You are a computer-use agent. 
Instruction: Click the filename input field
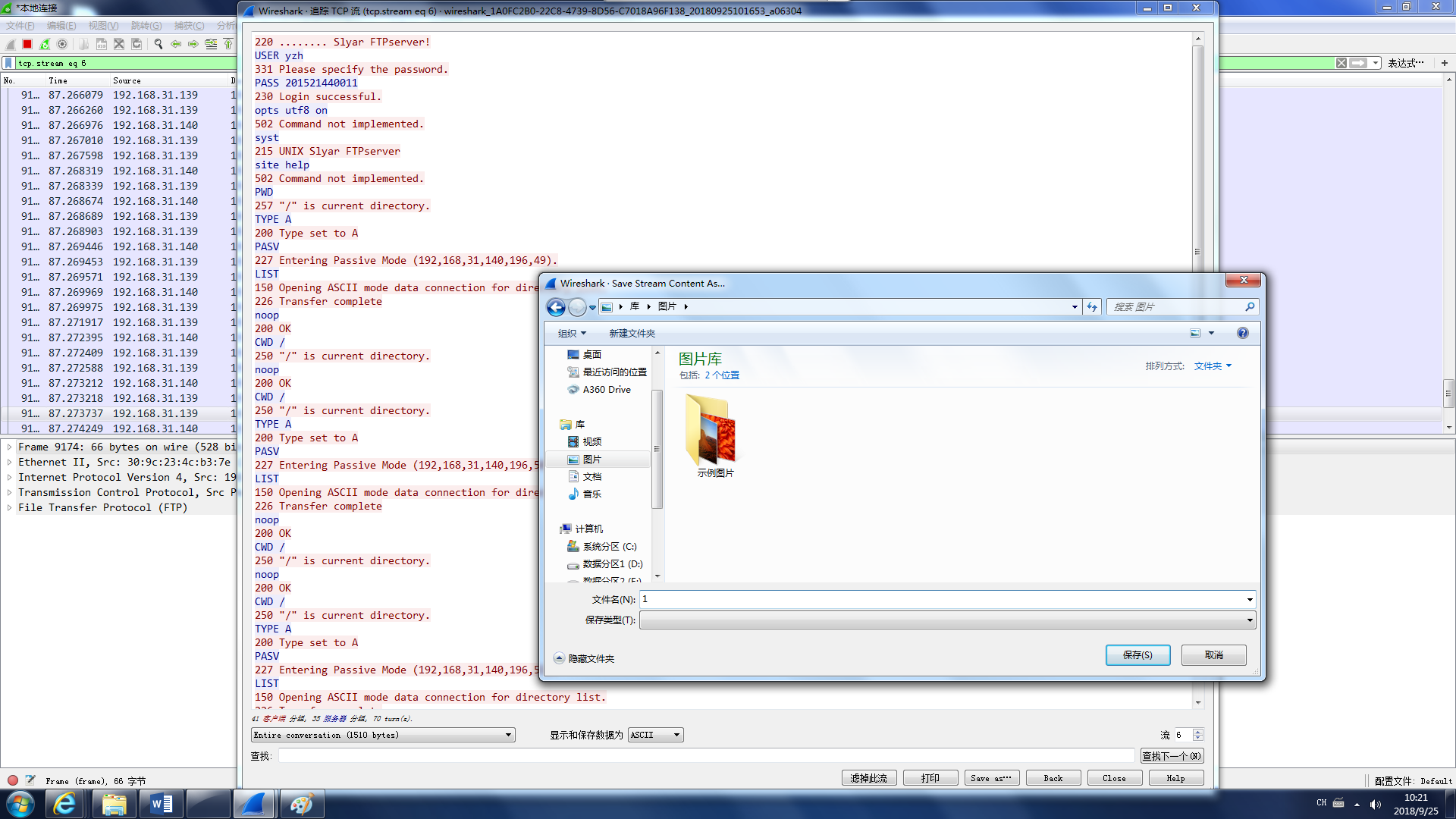[941, 600]
